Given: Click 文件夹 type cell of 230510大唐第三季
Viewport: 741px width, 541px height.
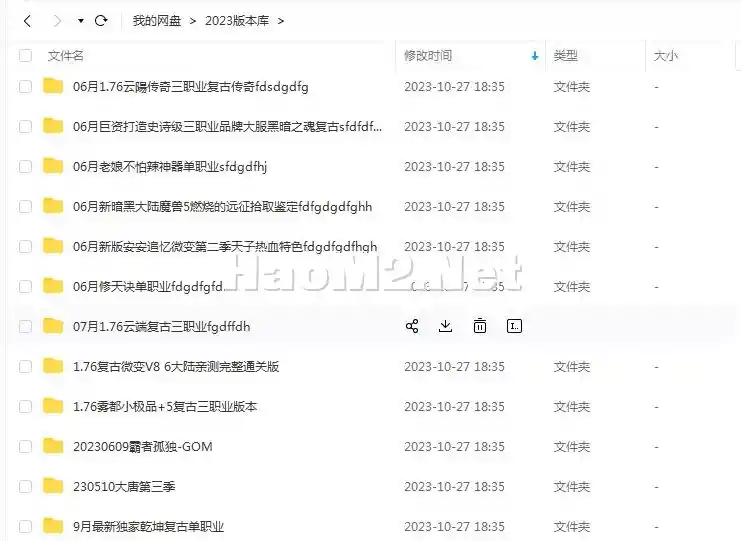Looking at the screenshot, I should pyautogui.click(x=572, y=487).
